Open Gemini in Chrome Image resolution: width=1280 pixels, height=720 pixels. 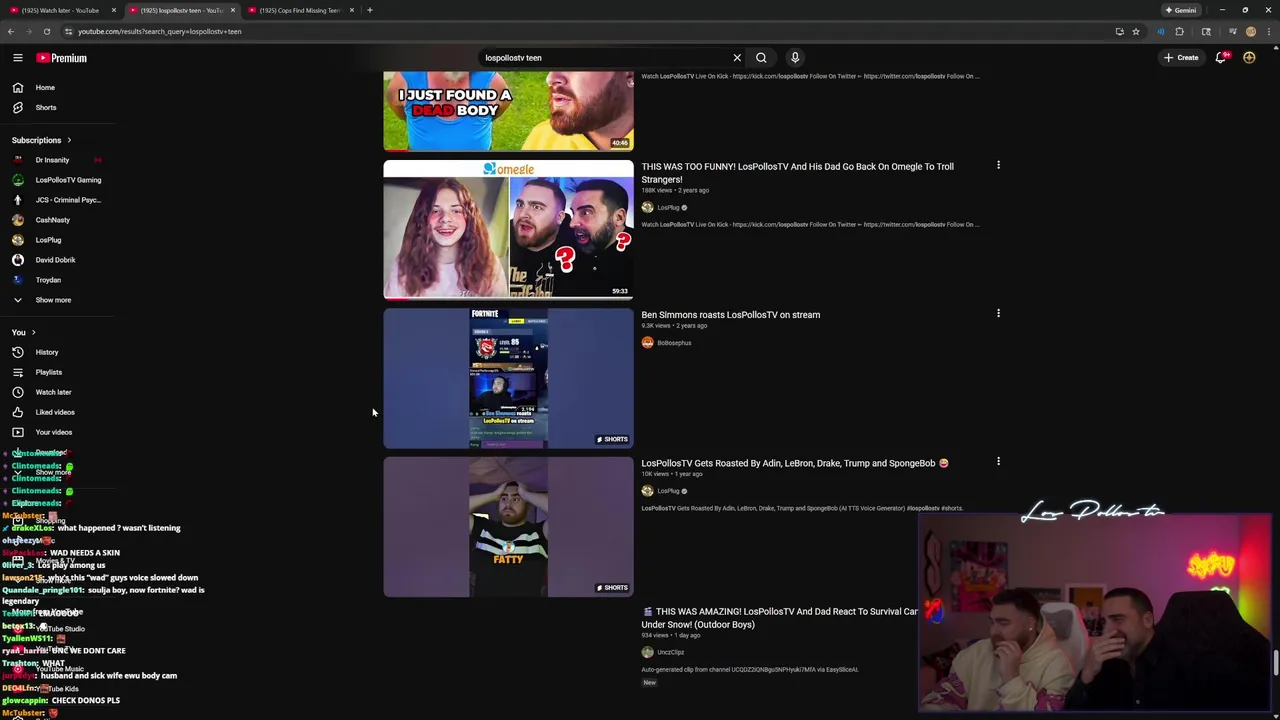click(x=1181, y=10)
